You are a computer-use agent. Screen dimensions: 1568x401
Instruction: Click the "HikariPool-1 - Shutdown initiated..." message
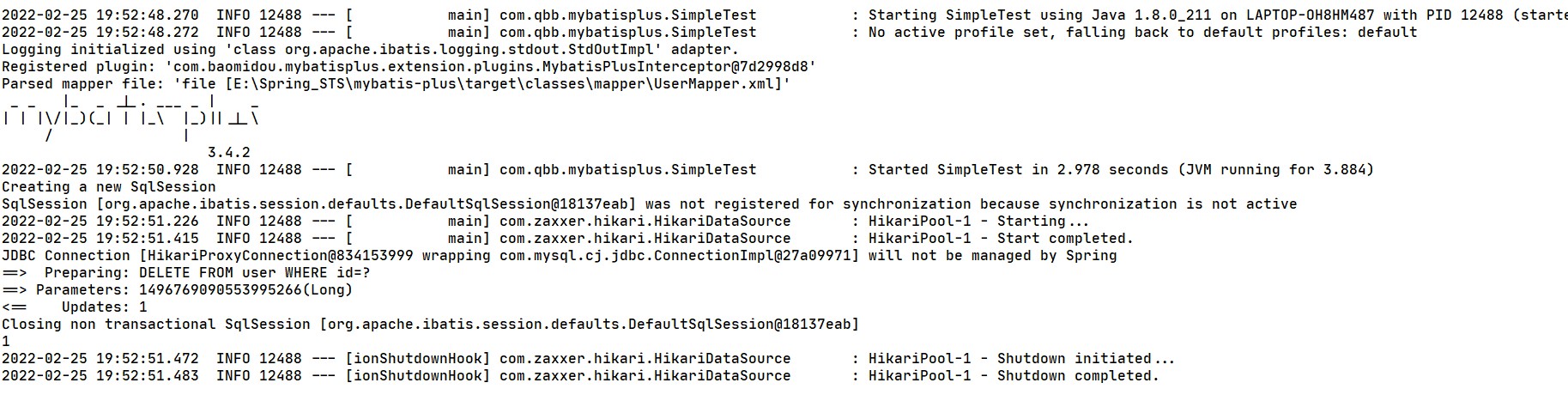[1021, 358]
